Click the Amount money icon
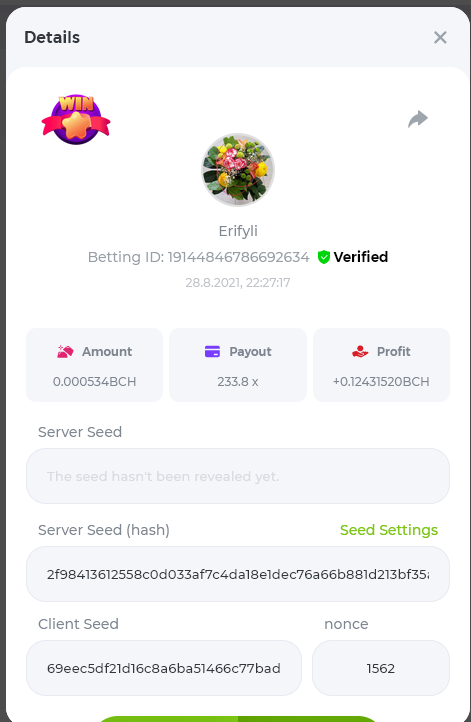 pos(65,352)
